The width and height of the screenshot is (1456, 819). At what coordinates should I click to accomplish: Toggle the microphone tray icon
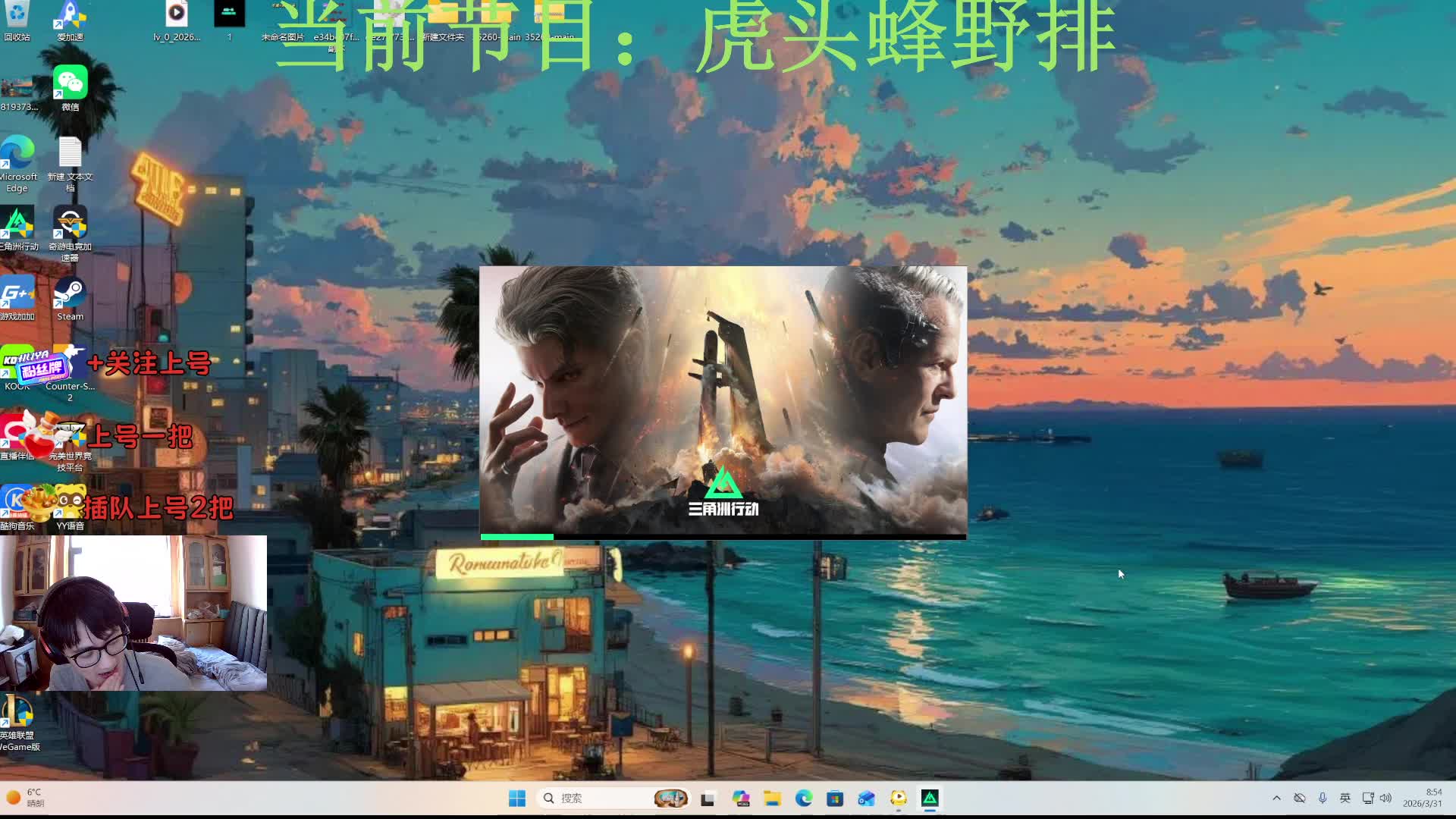pyautogui.click(x=1323, y=798)
